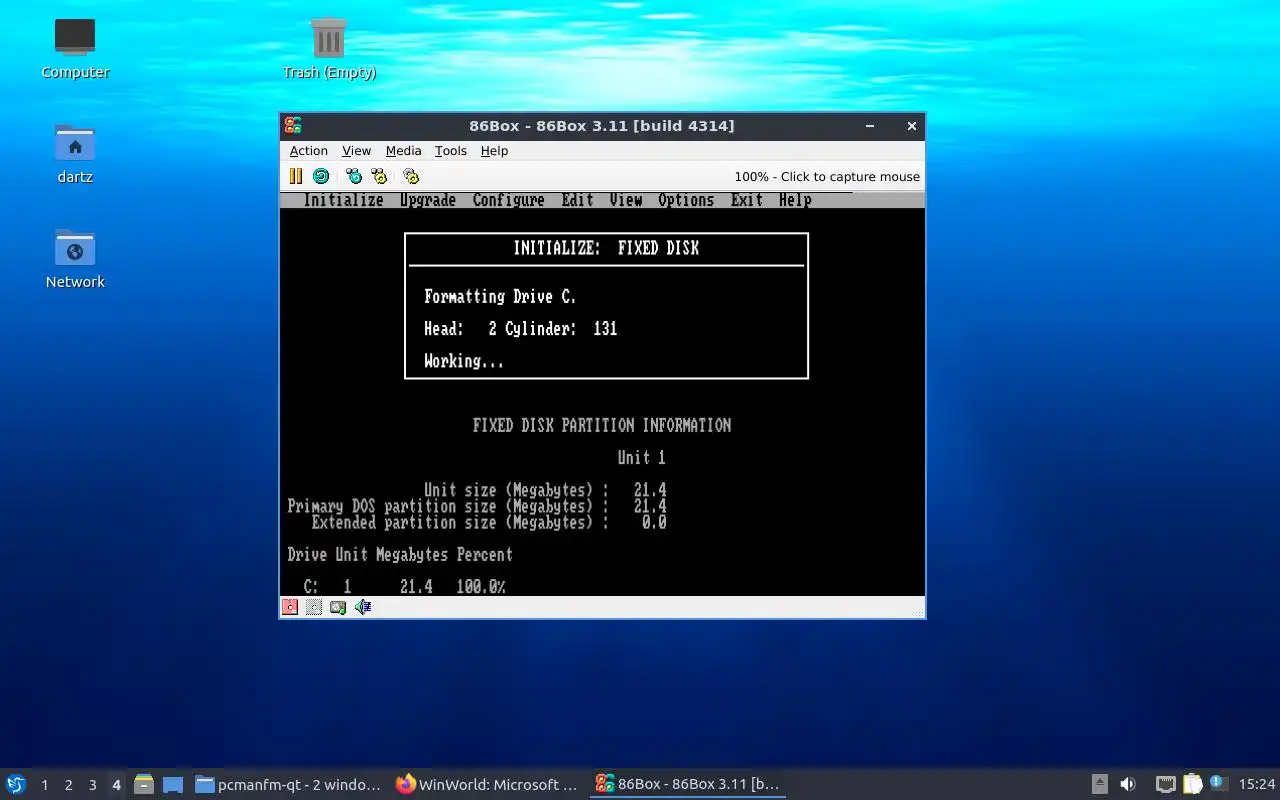The image size is (1280, 800).
Task: Open the Lubuntu start menu icon
Action: click(16, 784)
